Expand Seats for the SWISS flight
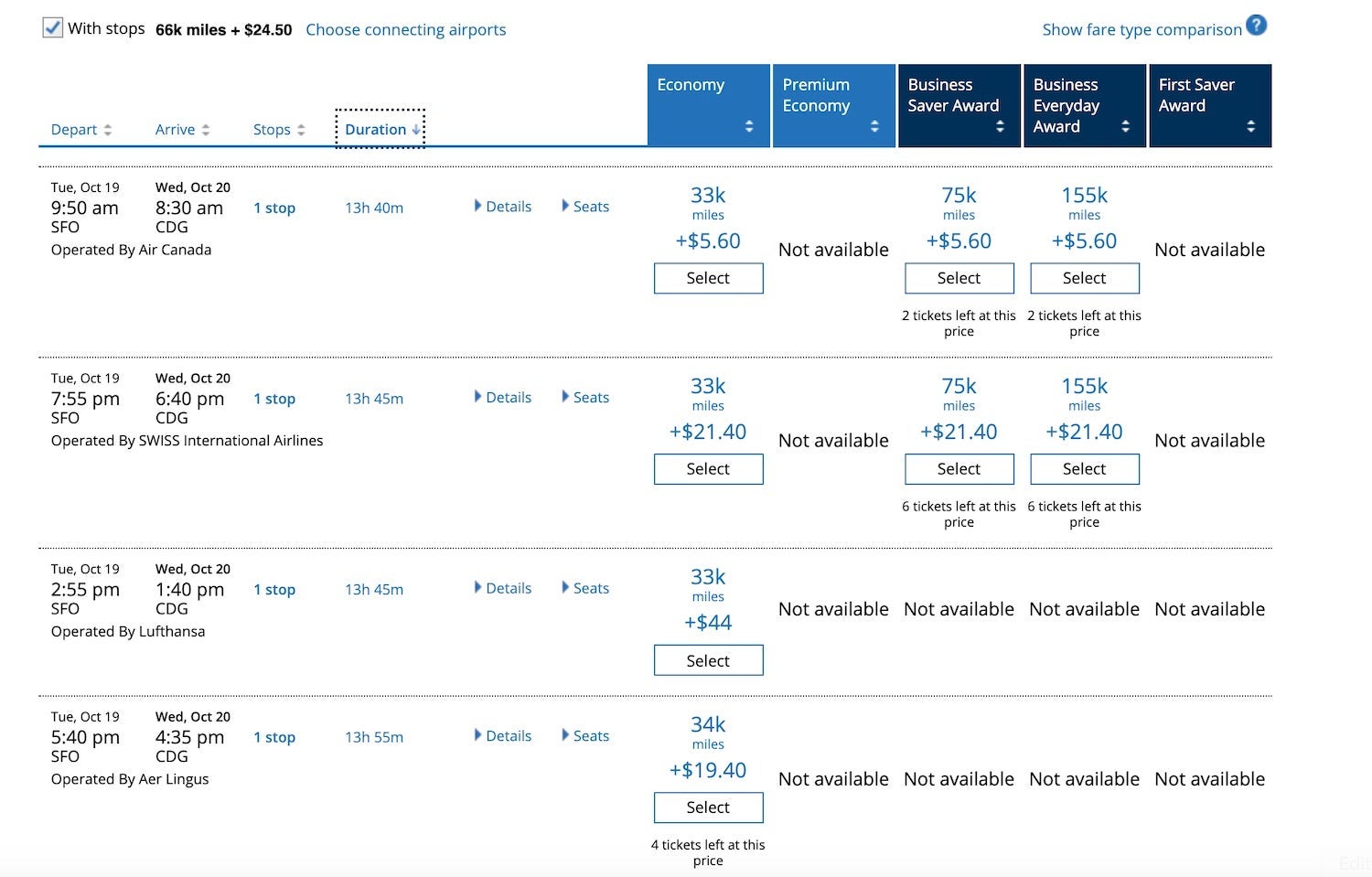This screenshot has width=1372, height=877. click(585, 397)
